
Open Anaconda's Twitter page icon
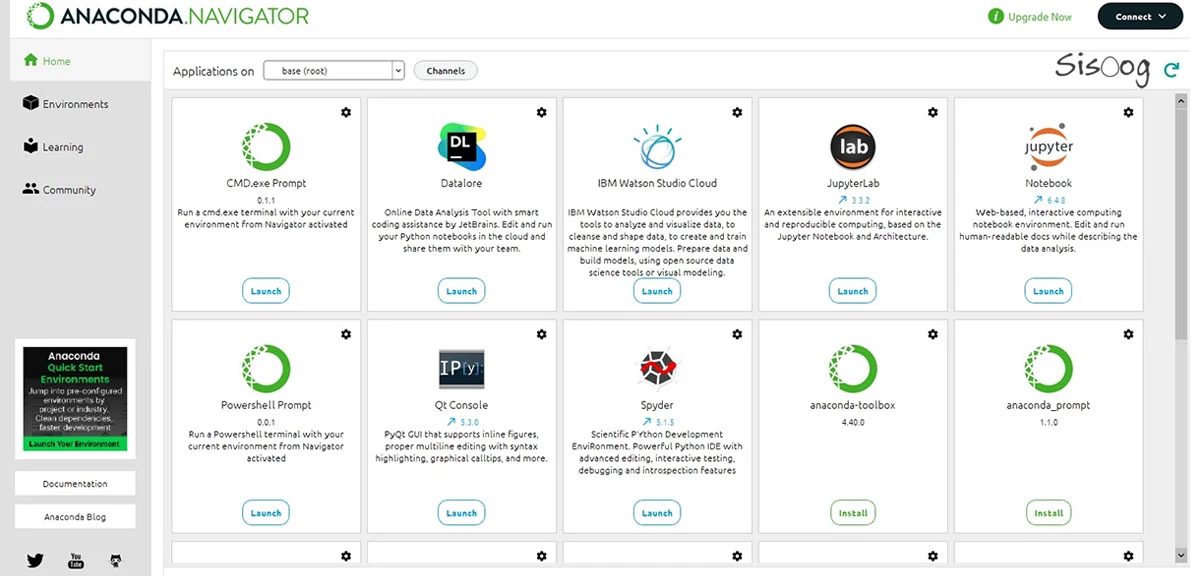(35, 560)
